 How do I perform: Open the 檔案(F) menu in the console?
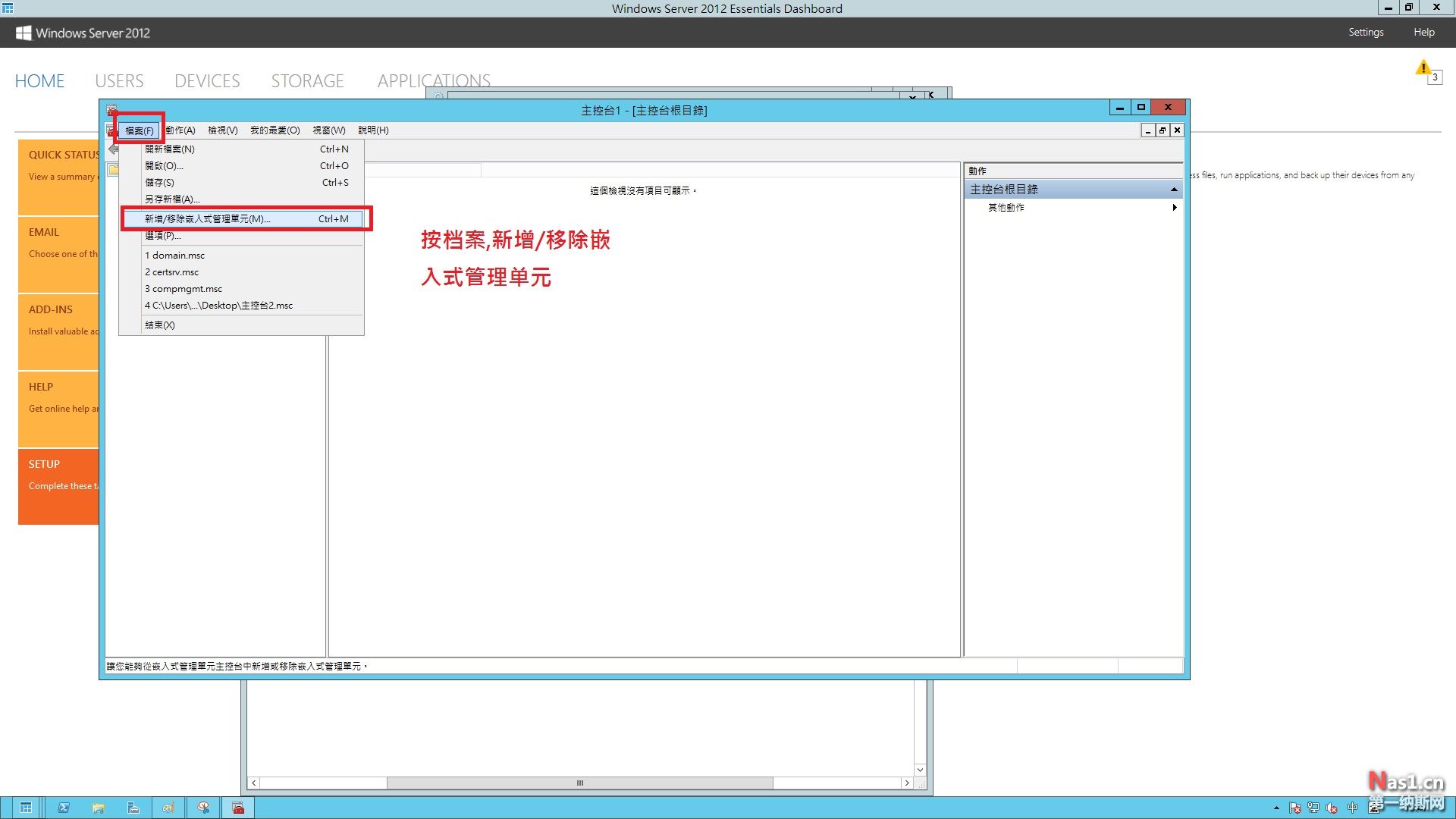click(x=140, y=130)
